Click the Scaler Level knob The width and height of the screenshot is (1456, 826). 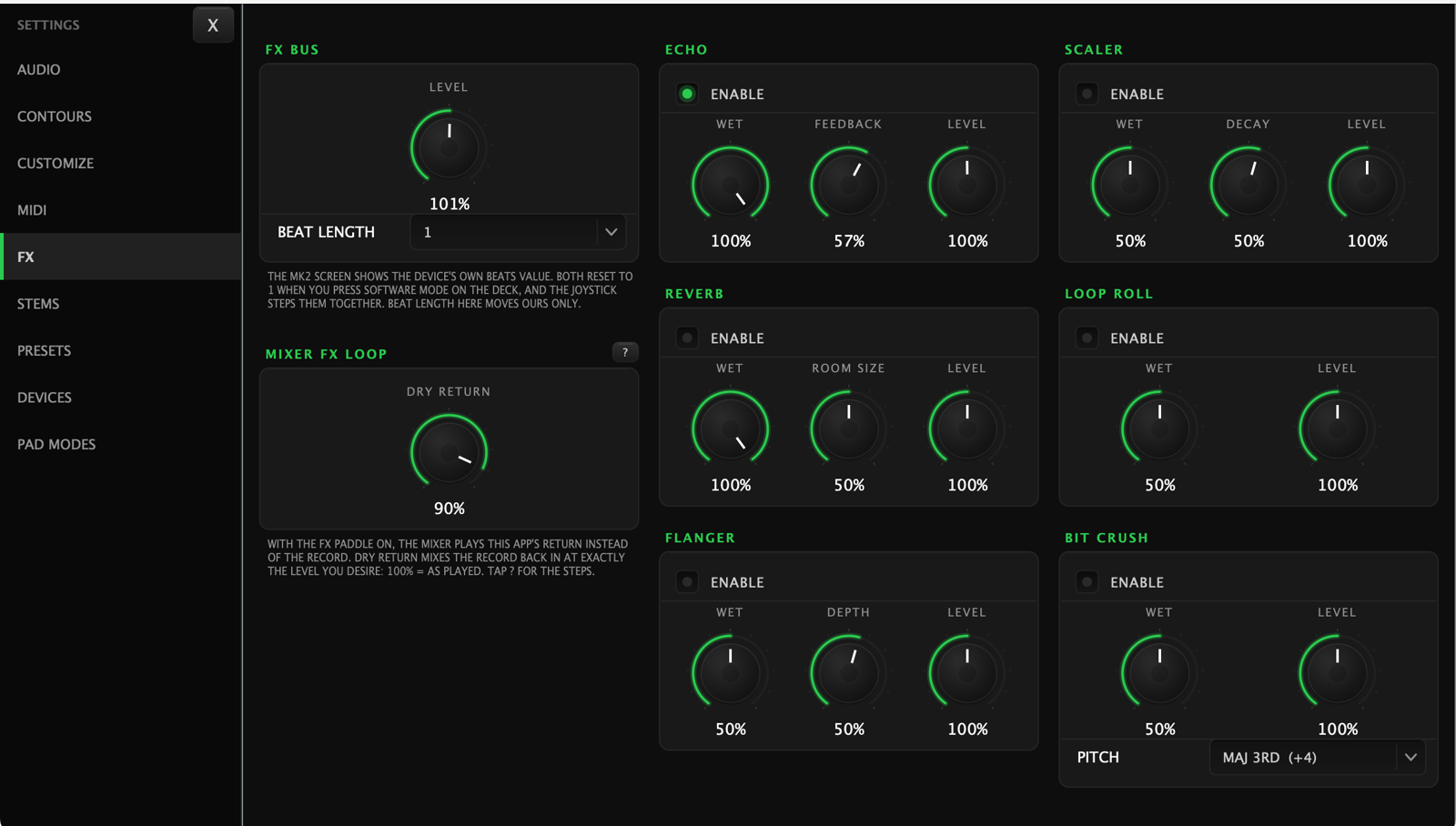(1366, 184)
